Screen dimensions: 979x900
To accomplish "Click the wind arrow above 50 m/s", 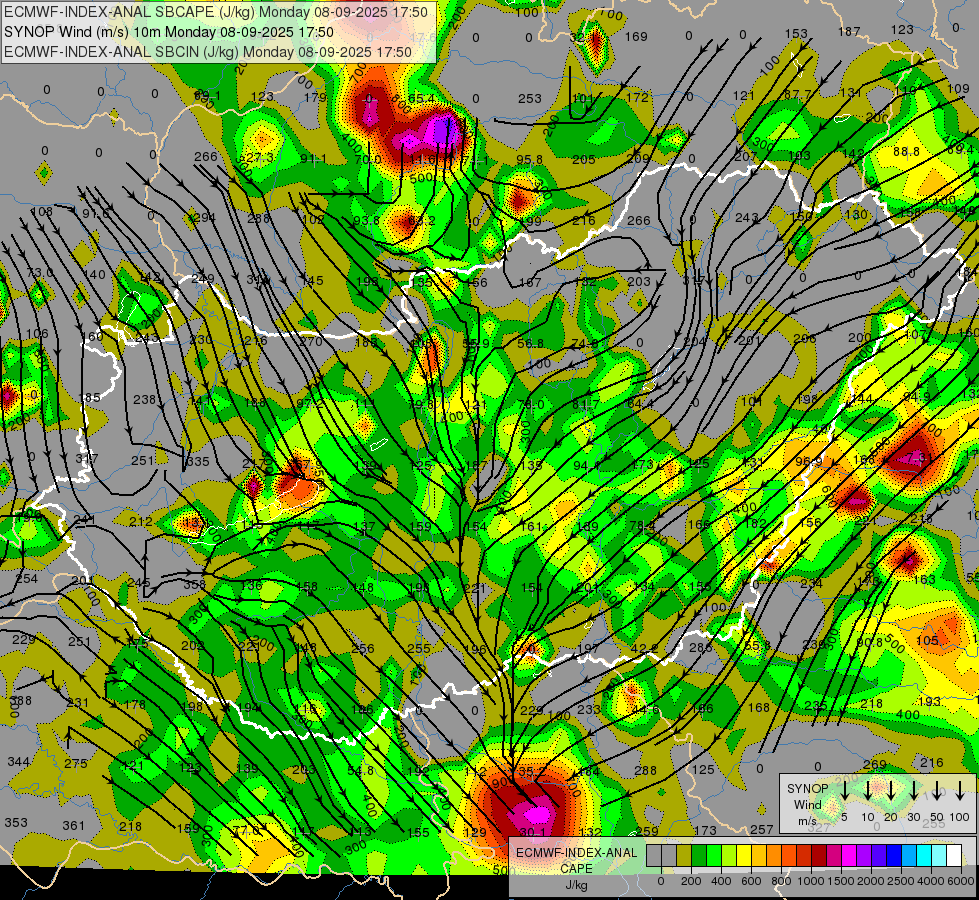I will [937, 790].
